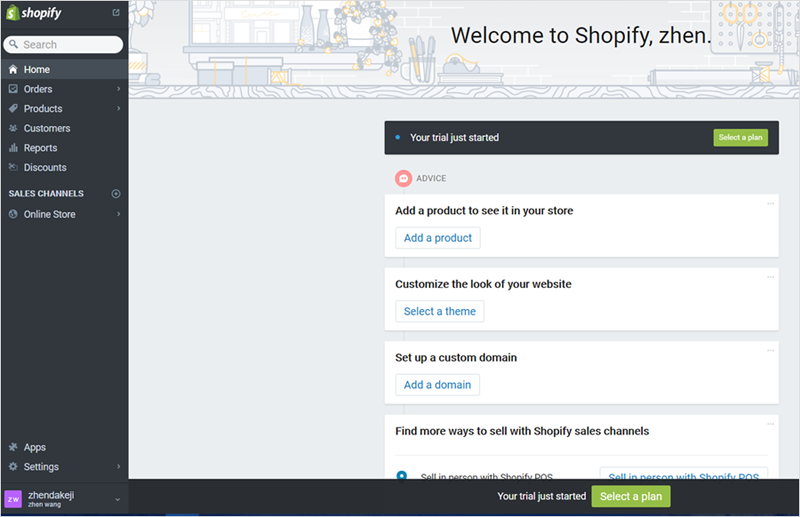Open options dots on custom domain card
The width and height of the screenshot is (800, 517).
pos(770,351)
